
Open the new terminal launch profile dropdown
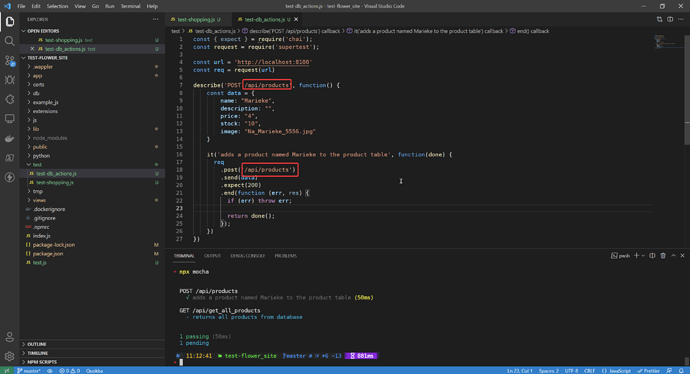pos(643,256)
